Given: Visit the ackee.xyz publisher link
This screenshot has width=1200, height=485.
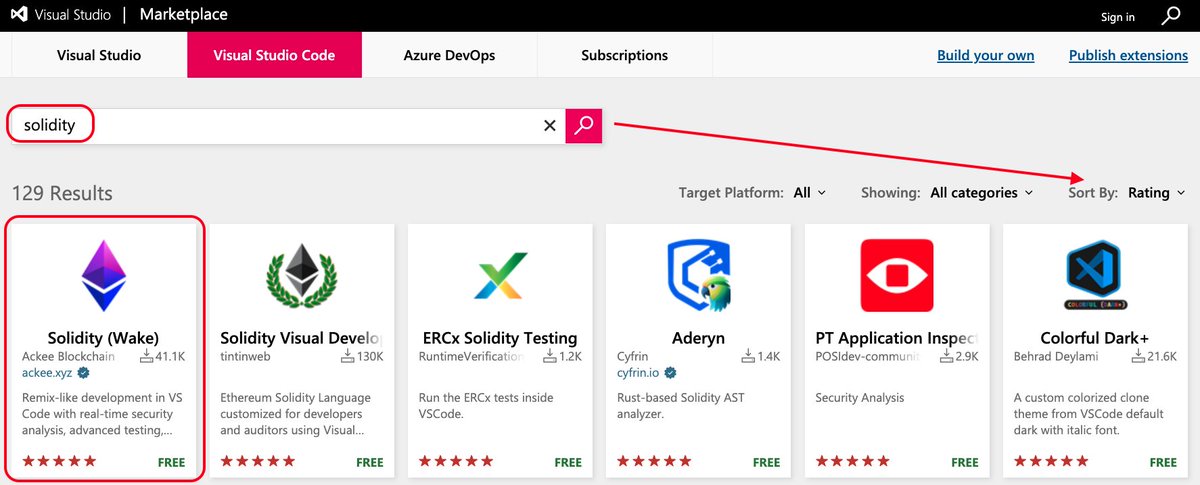Looking at the screenshot, I should coord(46,373).
